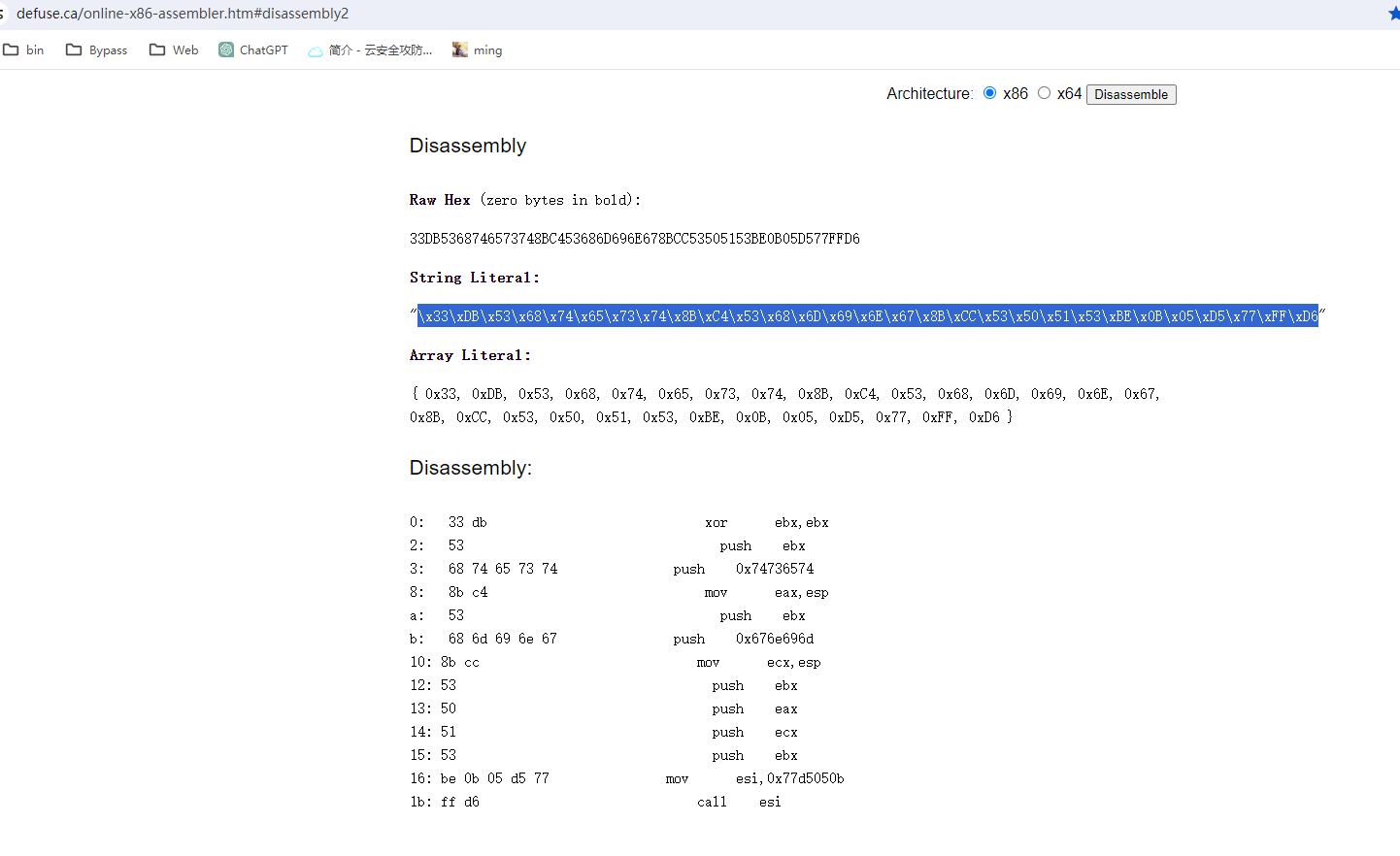
Task: Open the cloud security bookmark with Chinese title
Action: tap(370, 50)
